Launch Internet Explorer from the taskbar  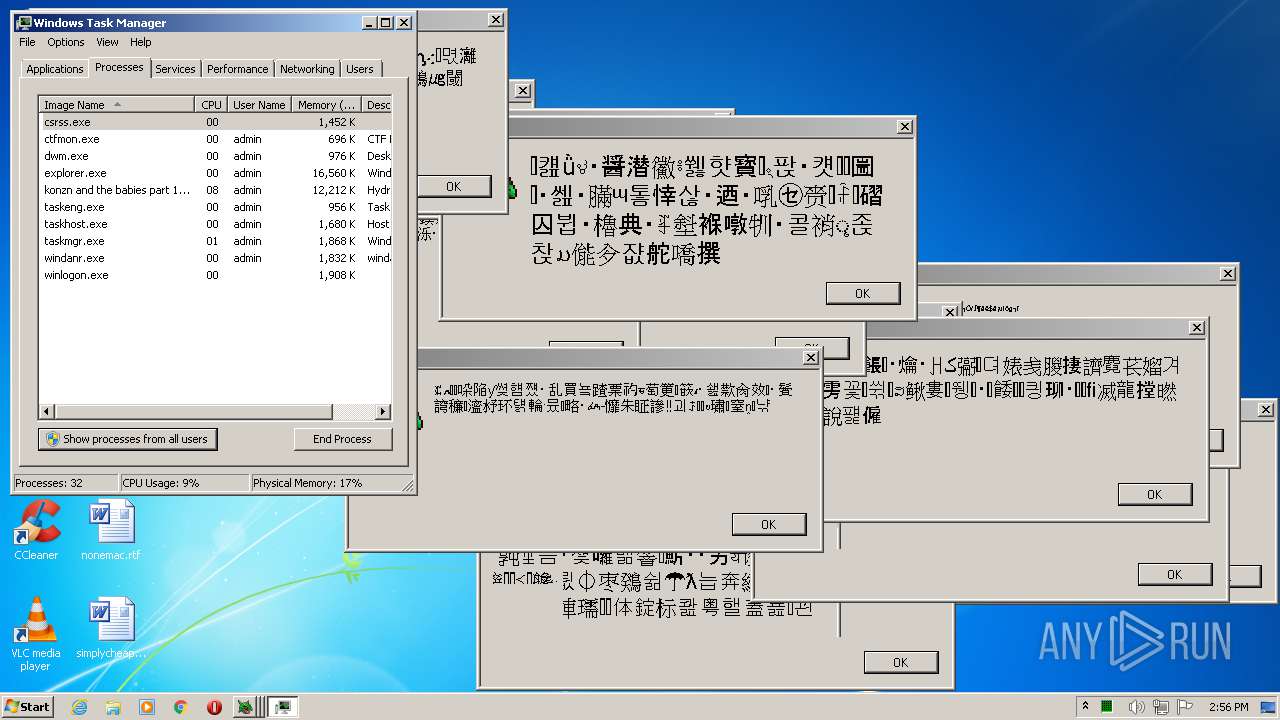[80, 707]
